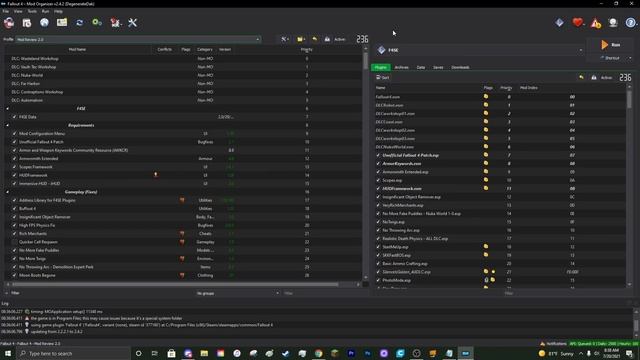
Task: Click the flag icon on Rich Merchants row
Action: 182,233
